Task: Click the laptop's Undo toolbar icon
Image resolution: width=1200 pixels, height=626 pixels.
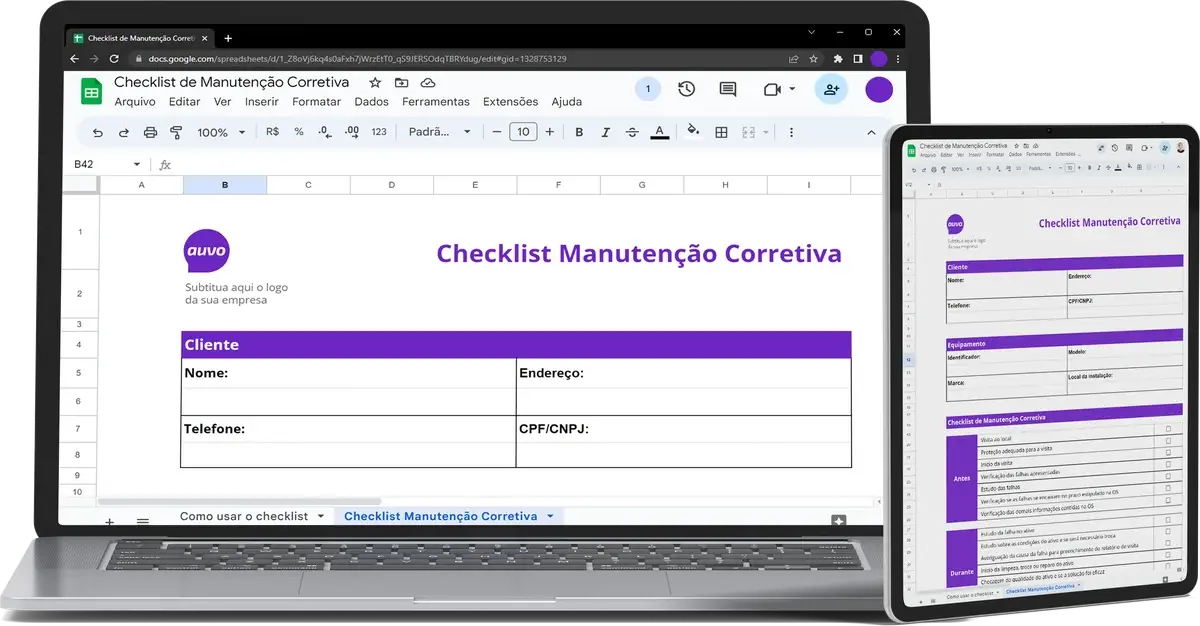Action: (97, 132)
